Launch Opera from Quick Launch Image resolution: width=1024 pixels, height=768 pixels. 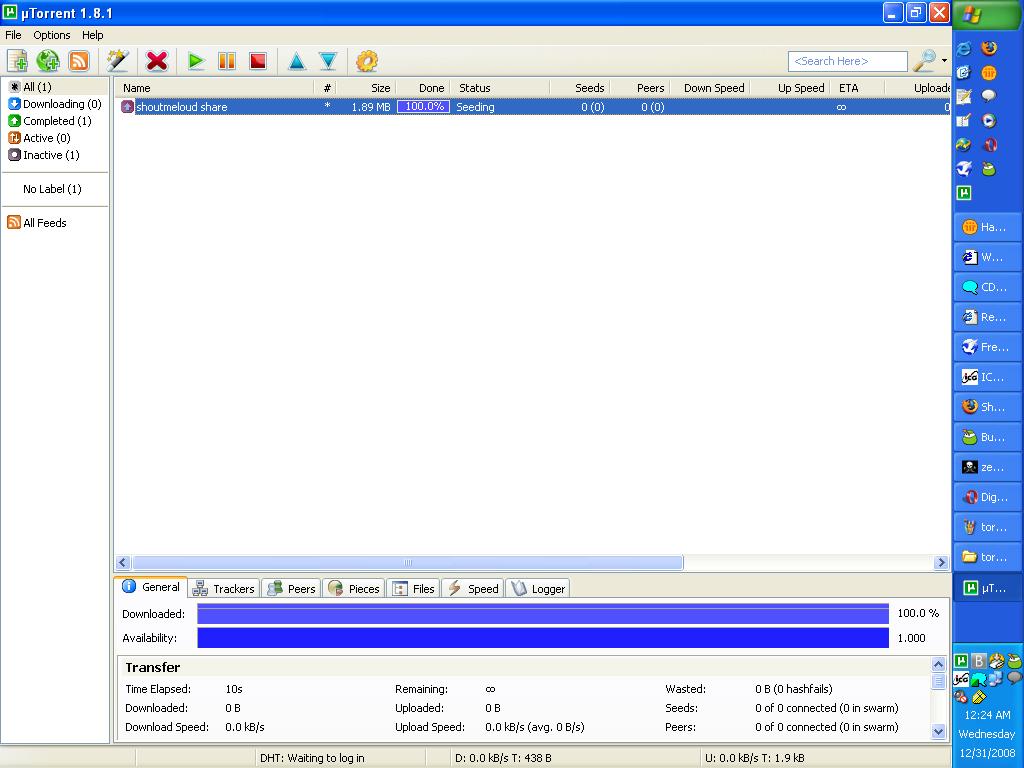click(989, 144)
